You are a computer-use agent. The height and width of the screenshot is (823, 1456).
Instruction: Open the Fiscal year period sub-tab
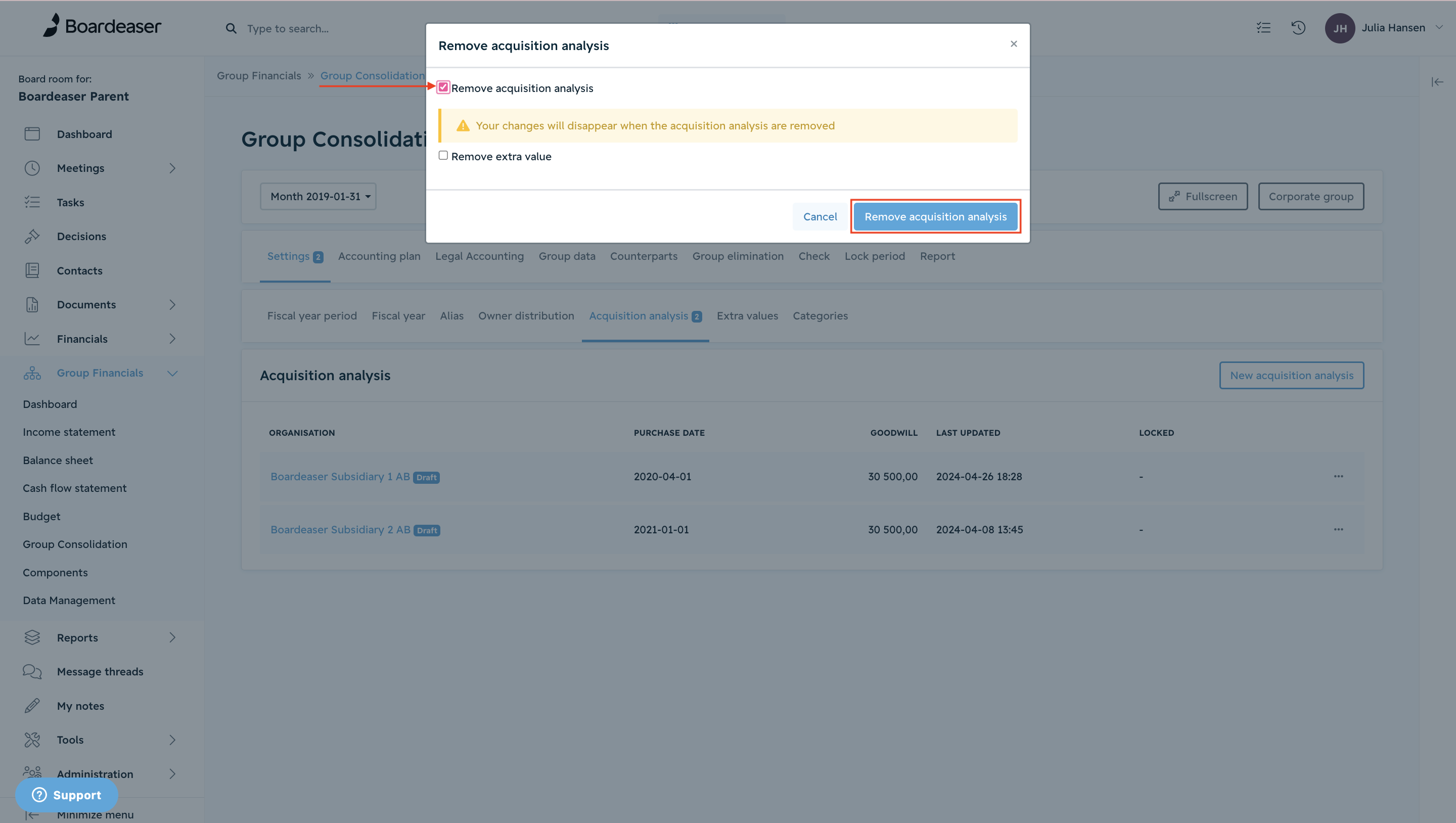click(x=312, y=316)
